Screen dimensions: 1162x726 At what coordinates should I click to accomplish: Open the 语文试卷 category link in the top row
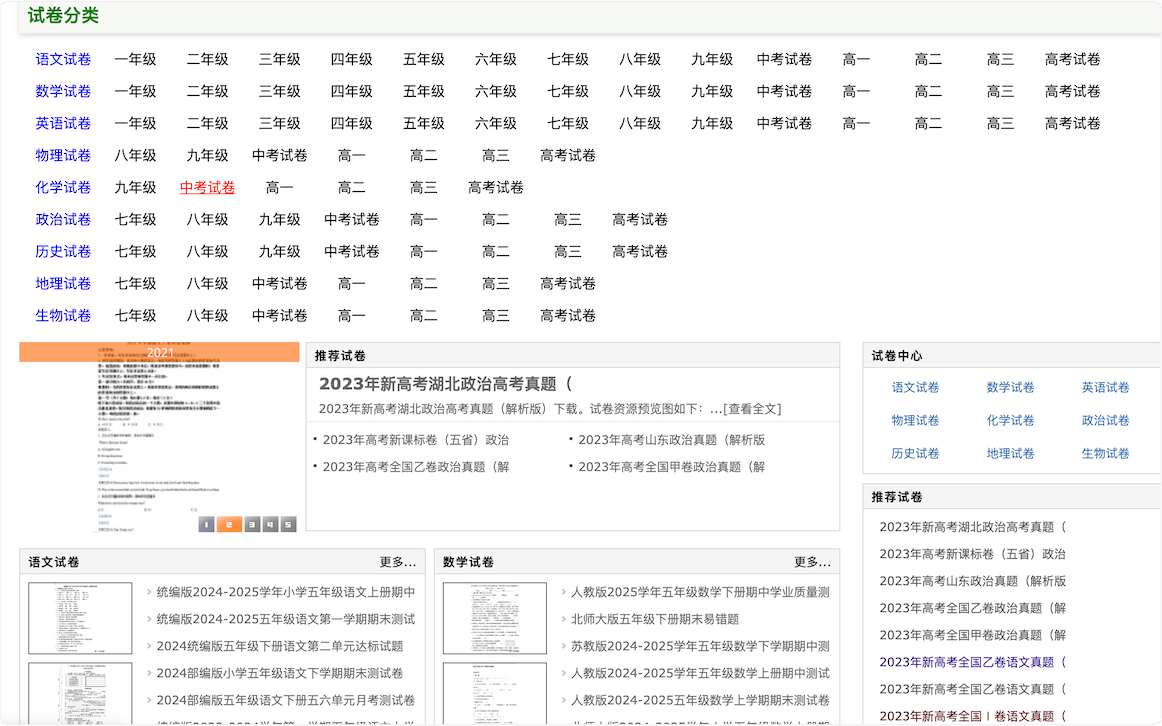(63, 59)
